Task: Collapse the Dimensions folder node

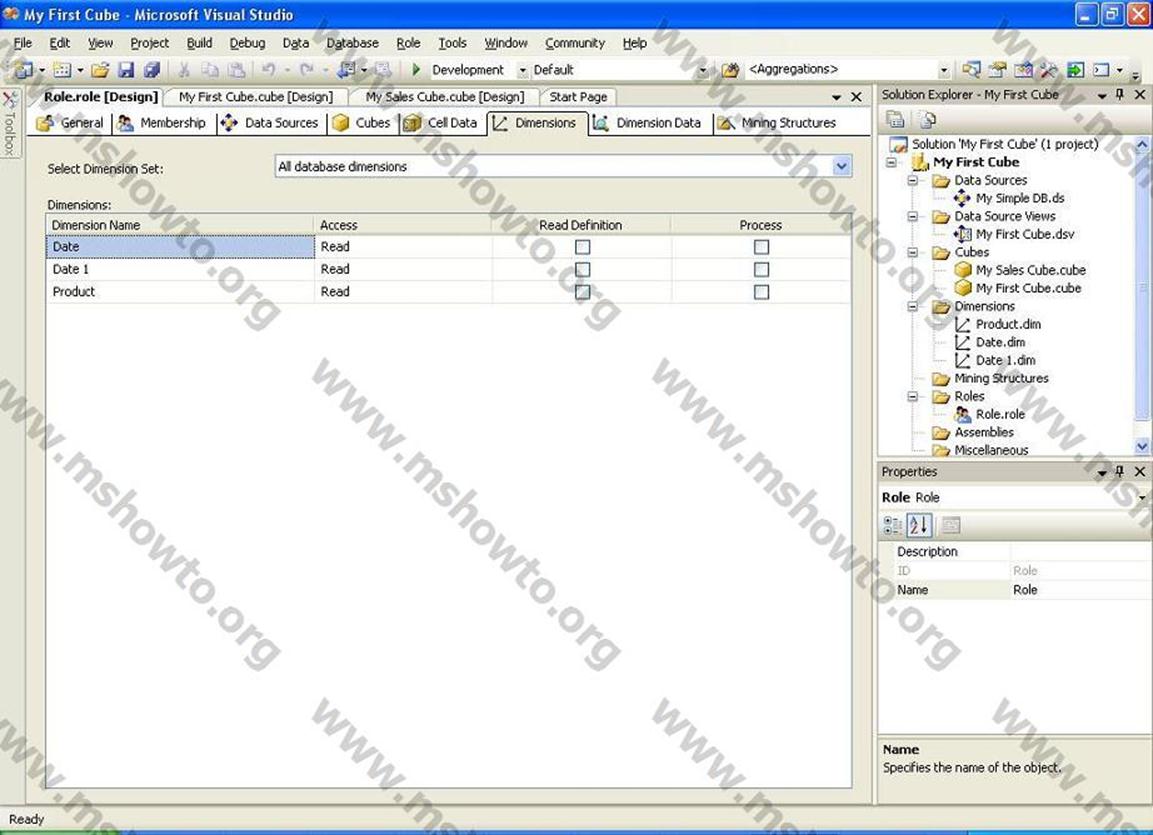Action: tap(913, 307)
